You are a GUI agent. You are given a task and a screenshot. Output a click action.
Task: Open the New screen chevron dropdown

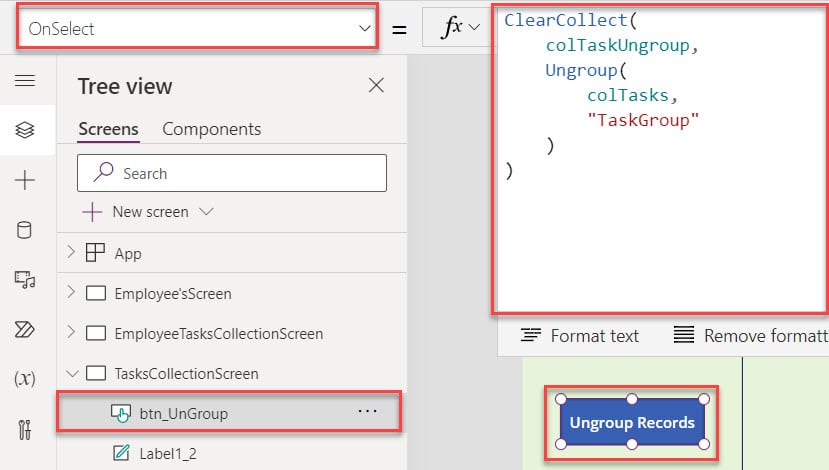[x=206, y=212]
